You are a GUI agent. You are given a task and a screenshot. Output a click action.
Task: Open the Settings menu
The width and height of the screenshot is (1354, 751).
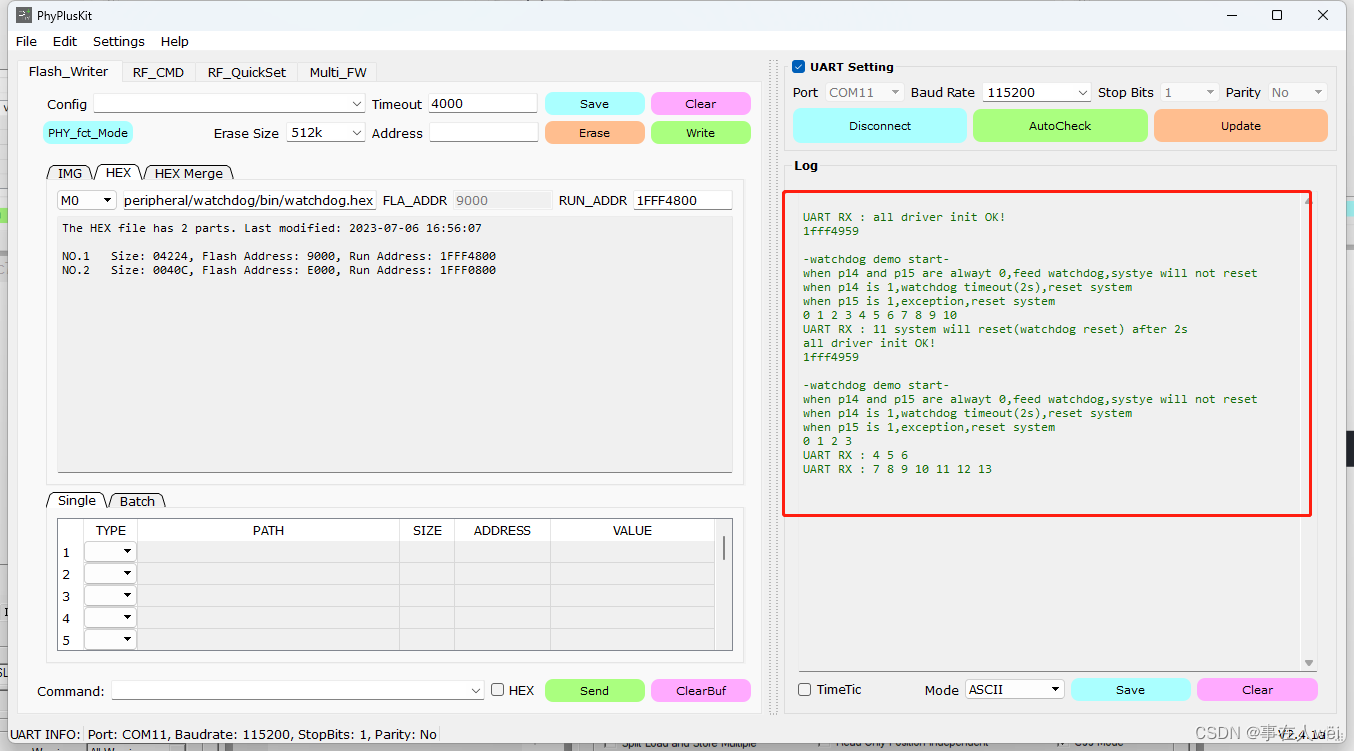(119, 41)
